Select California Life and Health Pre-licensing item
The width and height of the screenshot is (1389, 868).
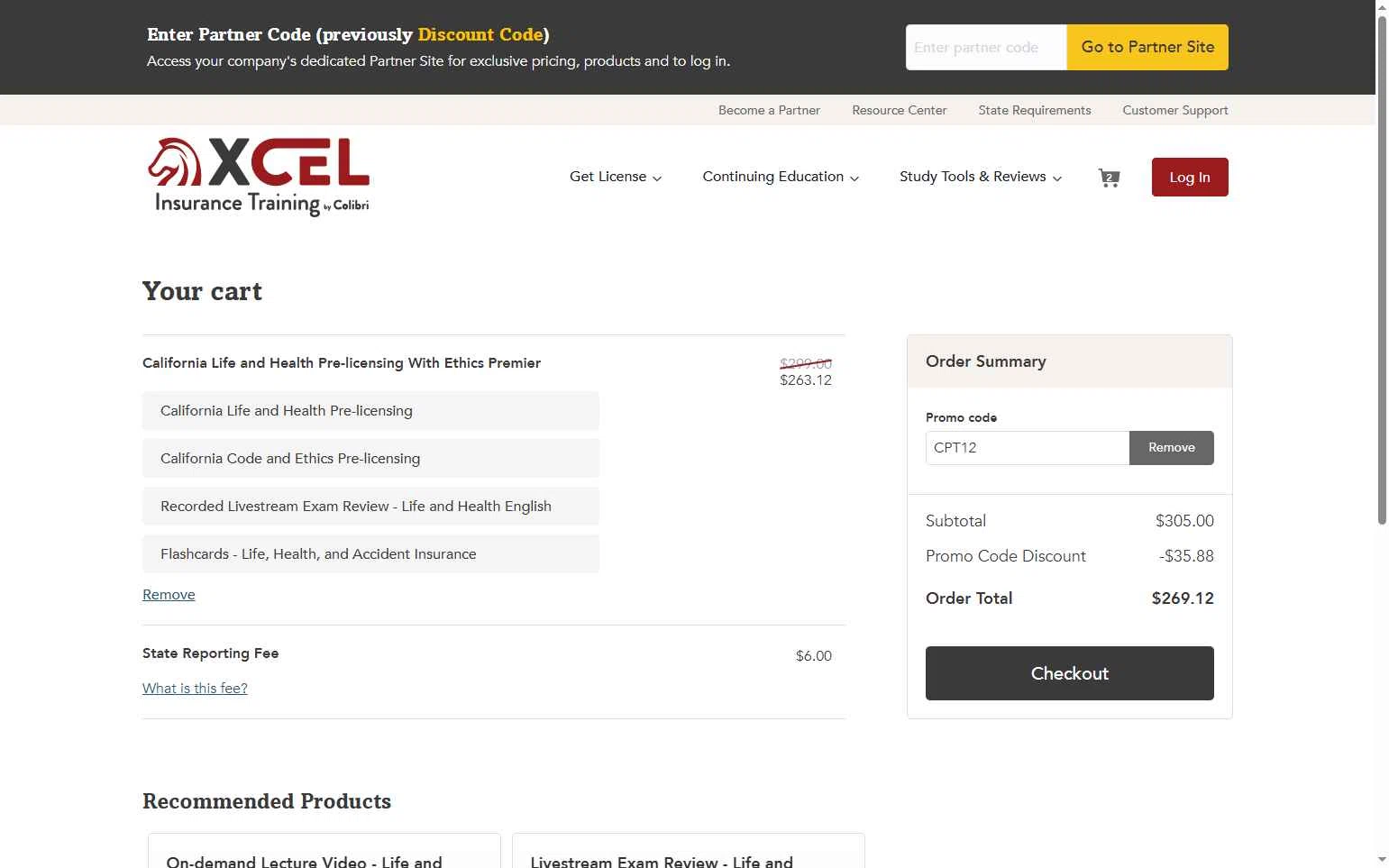(x=370, y=411)
